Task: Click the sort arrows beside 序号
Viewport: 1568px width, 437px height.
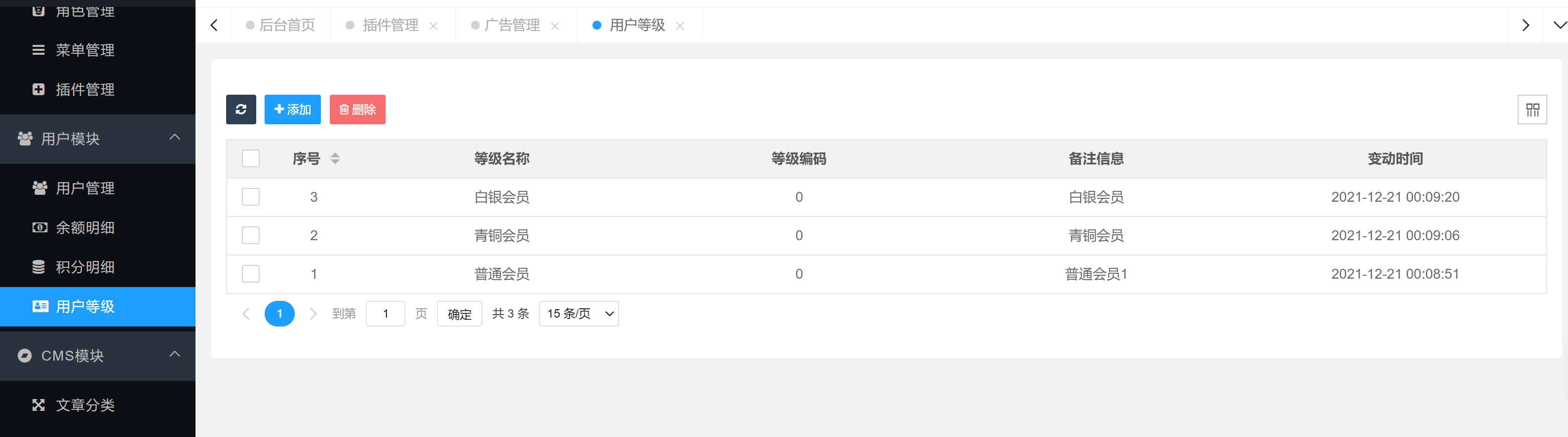Action: 335,159
